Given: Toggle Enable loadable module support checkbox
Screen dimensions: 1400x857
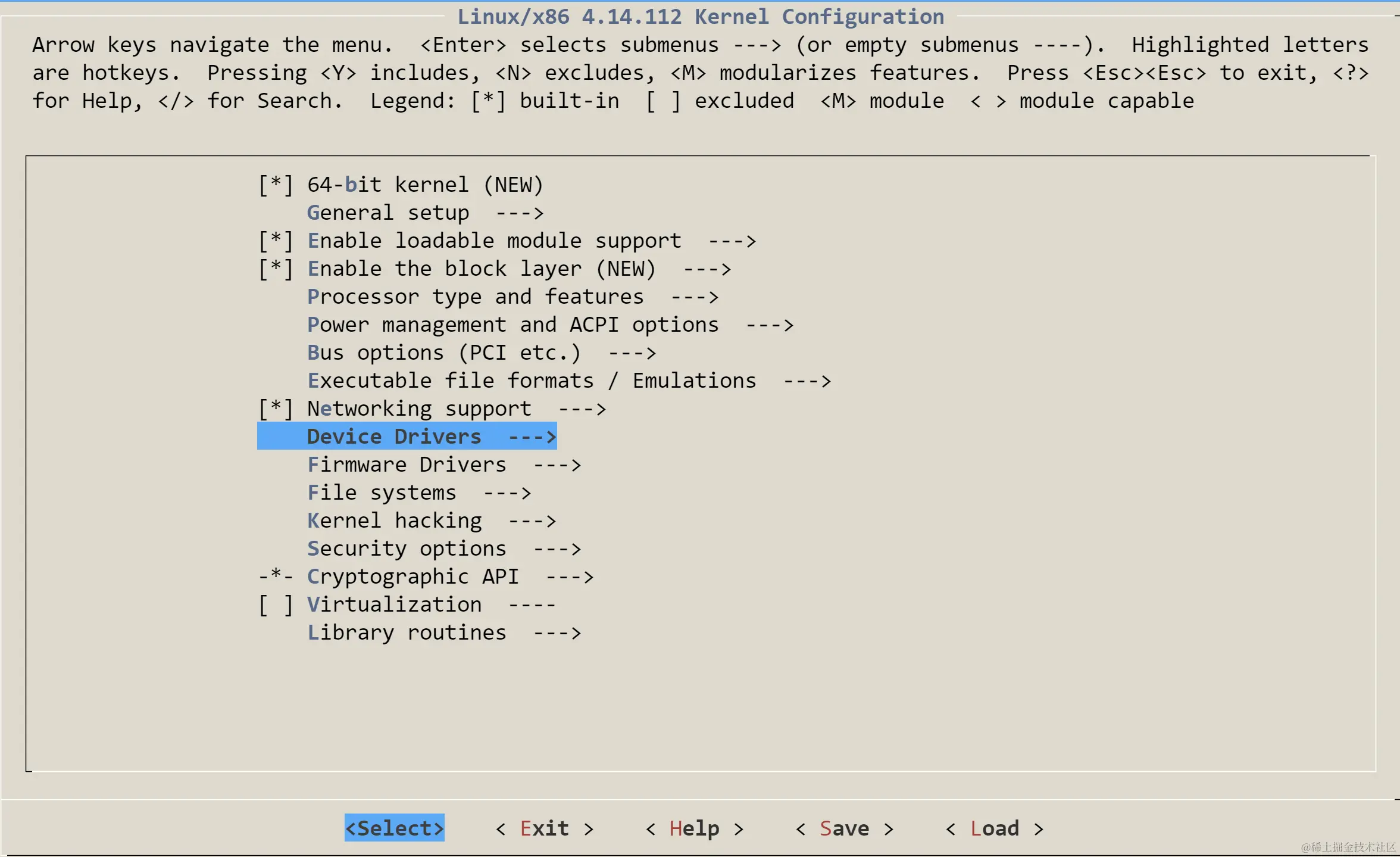Looking at the screenshot, I should (x=275, y=241).
